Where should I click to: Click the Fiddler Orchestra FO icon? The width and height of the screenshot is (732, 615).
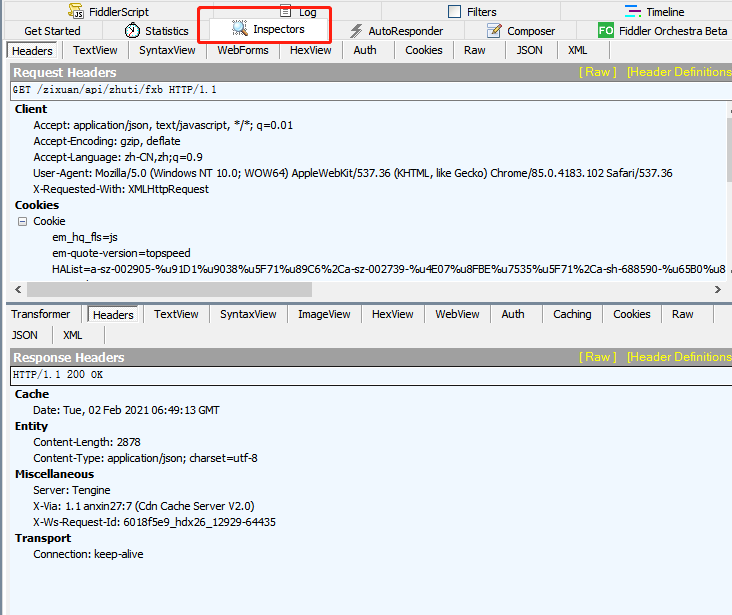(605, 31)
